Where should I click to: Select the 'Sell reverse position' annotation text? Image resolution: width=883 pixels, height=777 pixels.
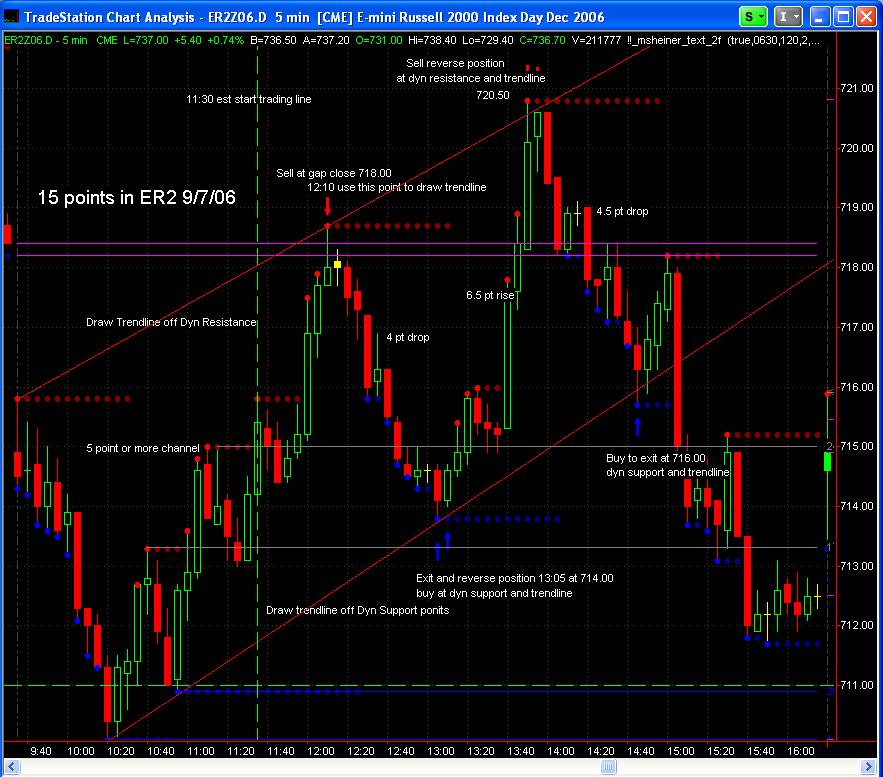455,63
